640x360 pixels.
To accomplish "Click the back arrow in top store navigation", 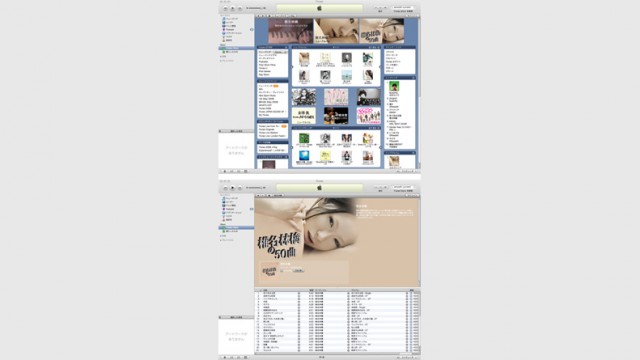I will [x=258, y=16].
